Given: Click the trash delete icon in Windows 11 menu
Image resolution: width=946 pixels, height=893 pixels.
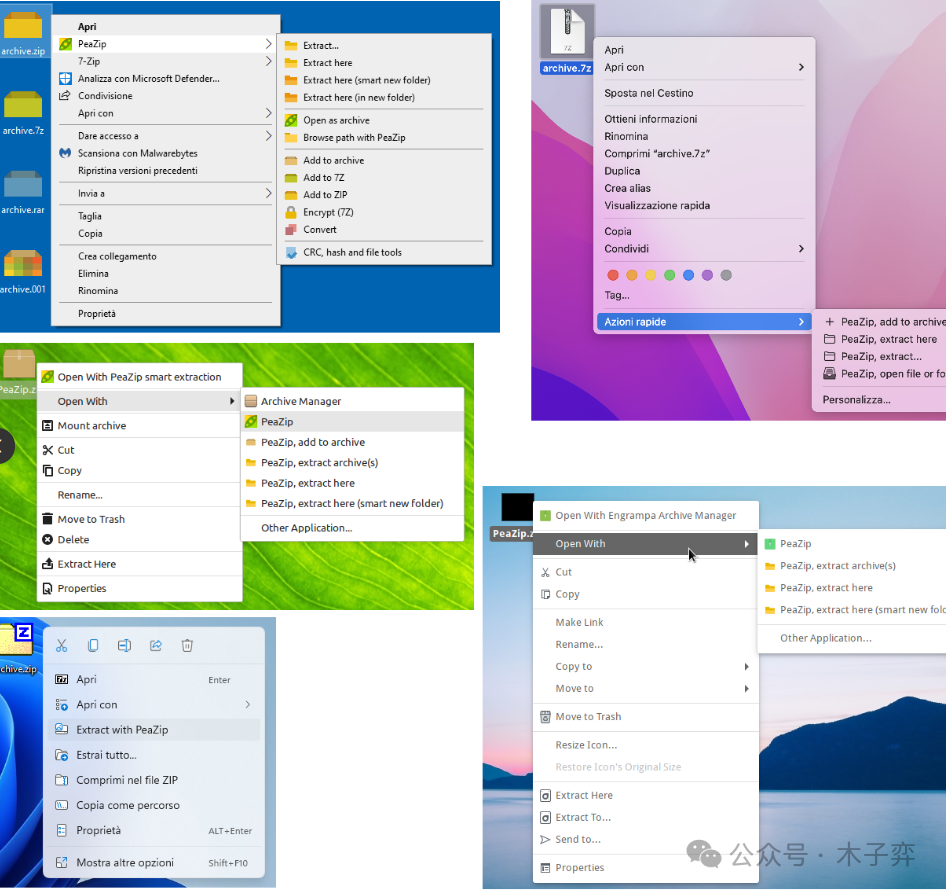Looking at the screenshot, I should click(187, 646).
